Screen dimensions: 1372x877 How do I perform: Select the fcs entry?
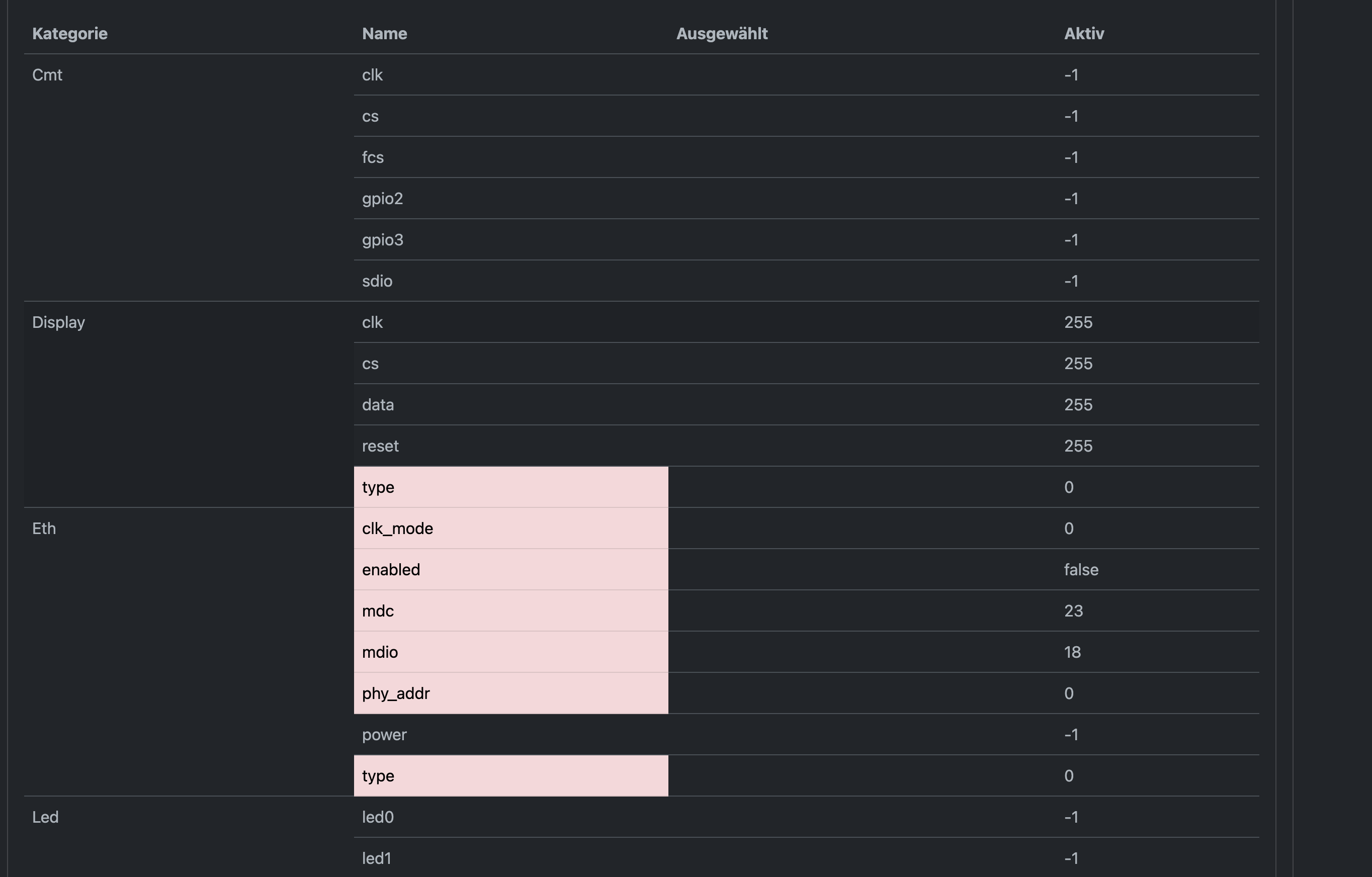point(373,157)
